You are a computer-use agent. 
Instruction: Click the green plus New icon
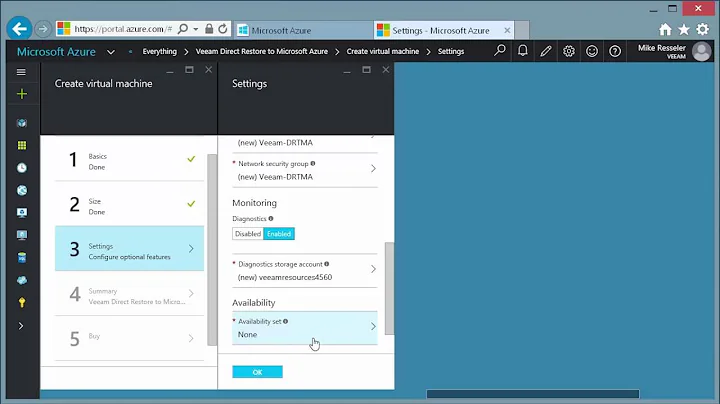(x=22, y=94)
